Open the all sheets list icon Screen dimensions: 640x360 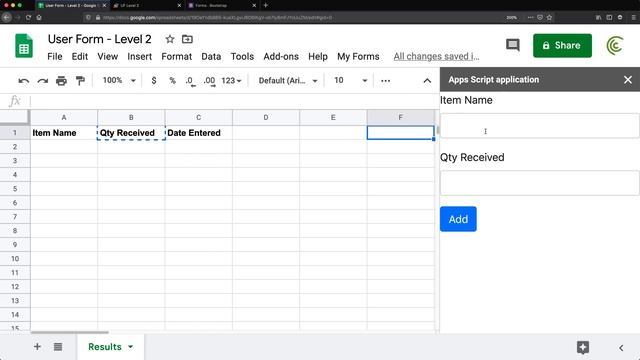[58, 347]
